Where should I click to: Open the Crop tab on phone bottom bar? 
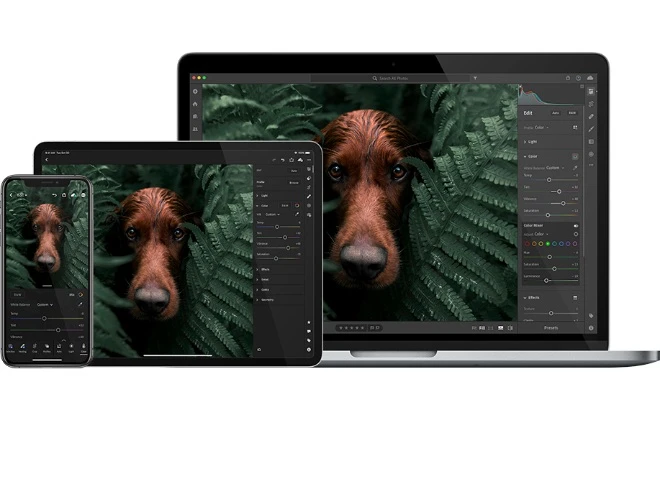coord(35,348)
